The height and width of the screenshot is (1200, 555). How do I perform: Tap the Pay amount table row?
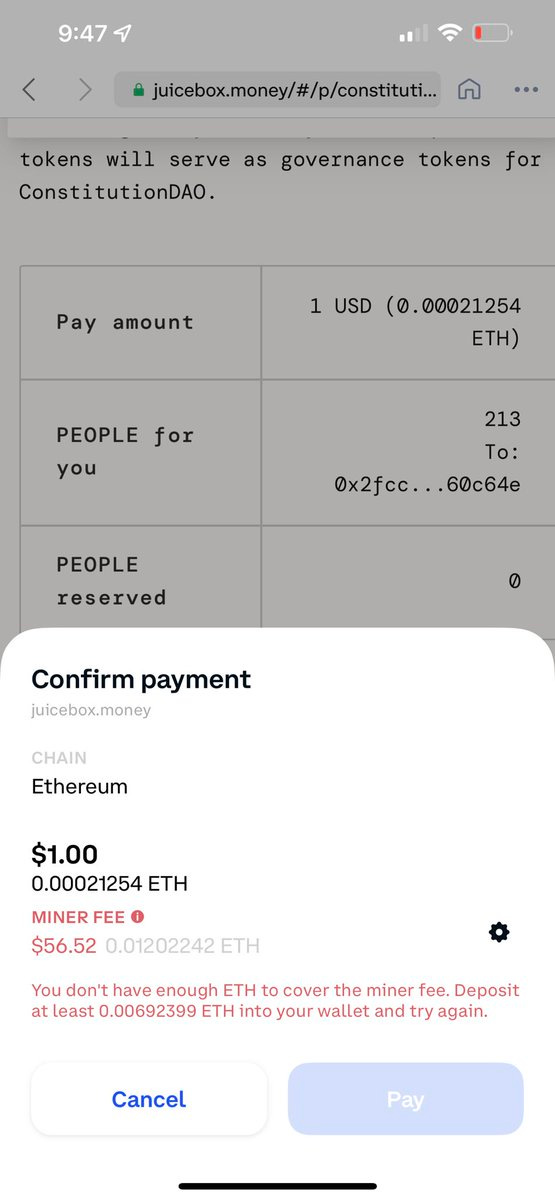[x=277, y=323]
